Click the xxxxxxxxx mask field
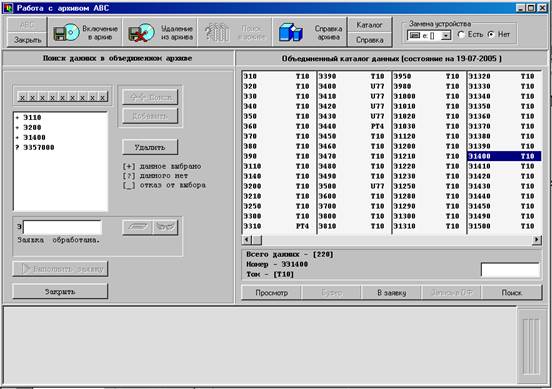The image size is (552, 389). pyautogui.click(x=63, y=97)
